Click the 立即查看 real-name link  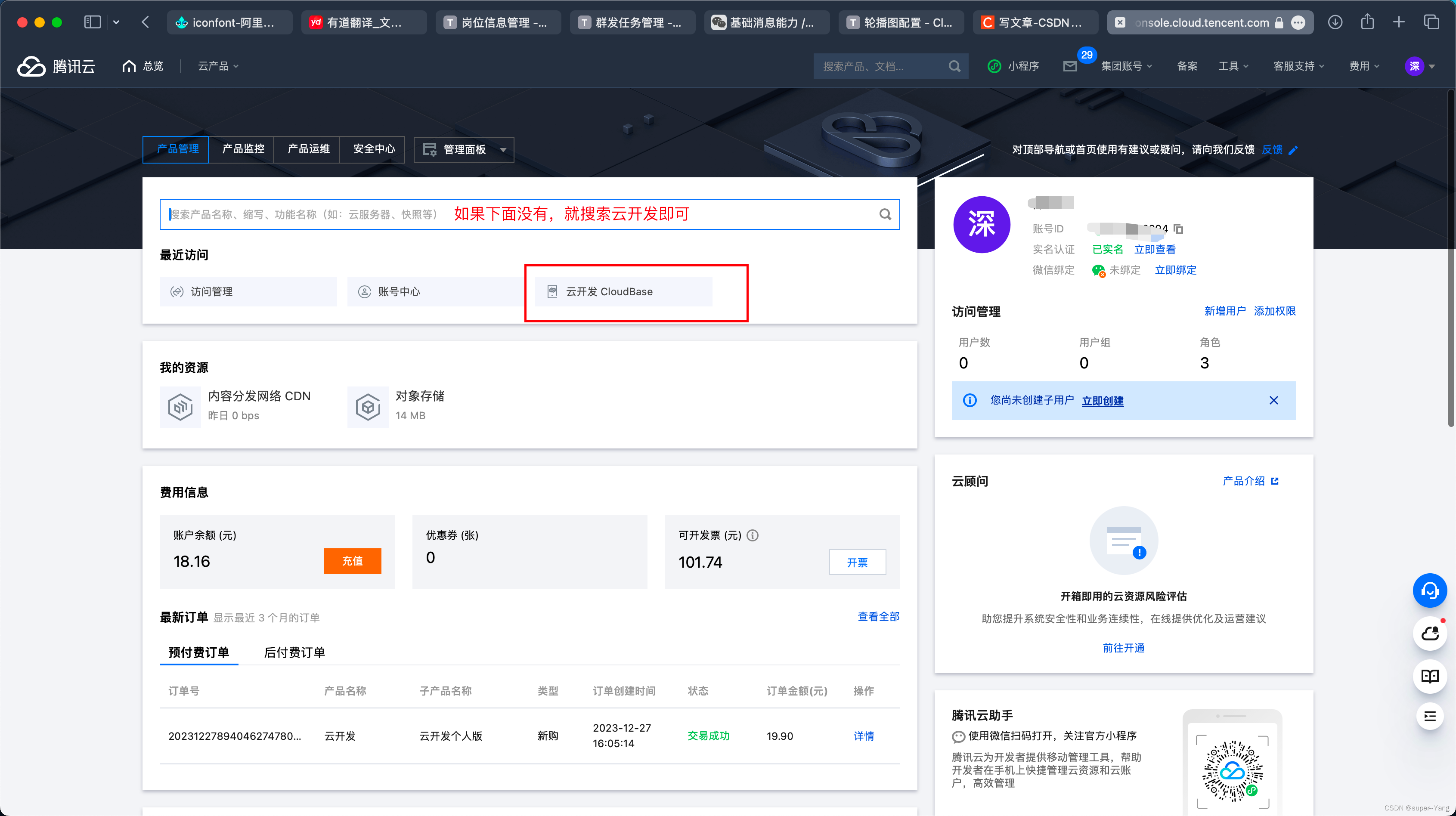click(x=1155, y=249)
